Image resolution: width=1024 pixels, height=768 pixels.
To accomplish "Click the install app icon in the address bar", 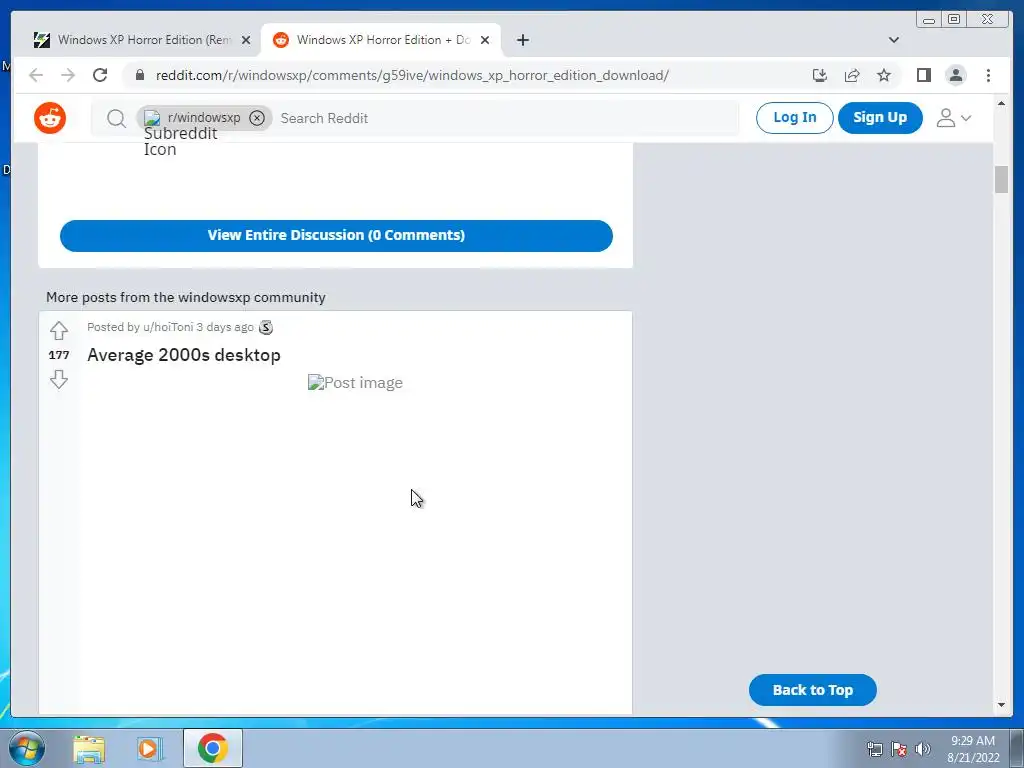I will coord(820,75).
